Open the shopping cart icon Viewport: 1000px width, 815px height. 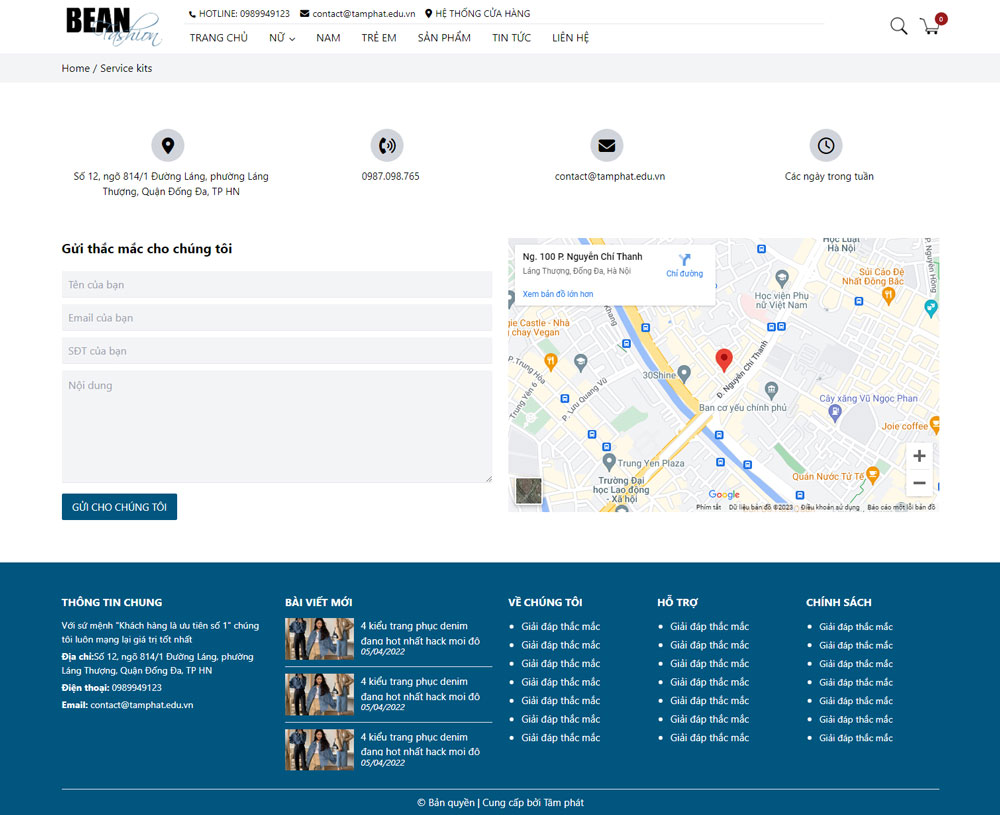tap(931, 26)
